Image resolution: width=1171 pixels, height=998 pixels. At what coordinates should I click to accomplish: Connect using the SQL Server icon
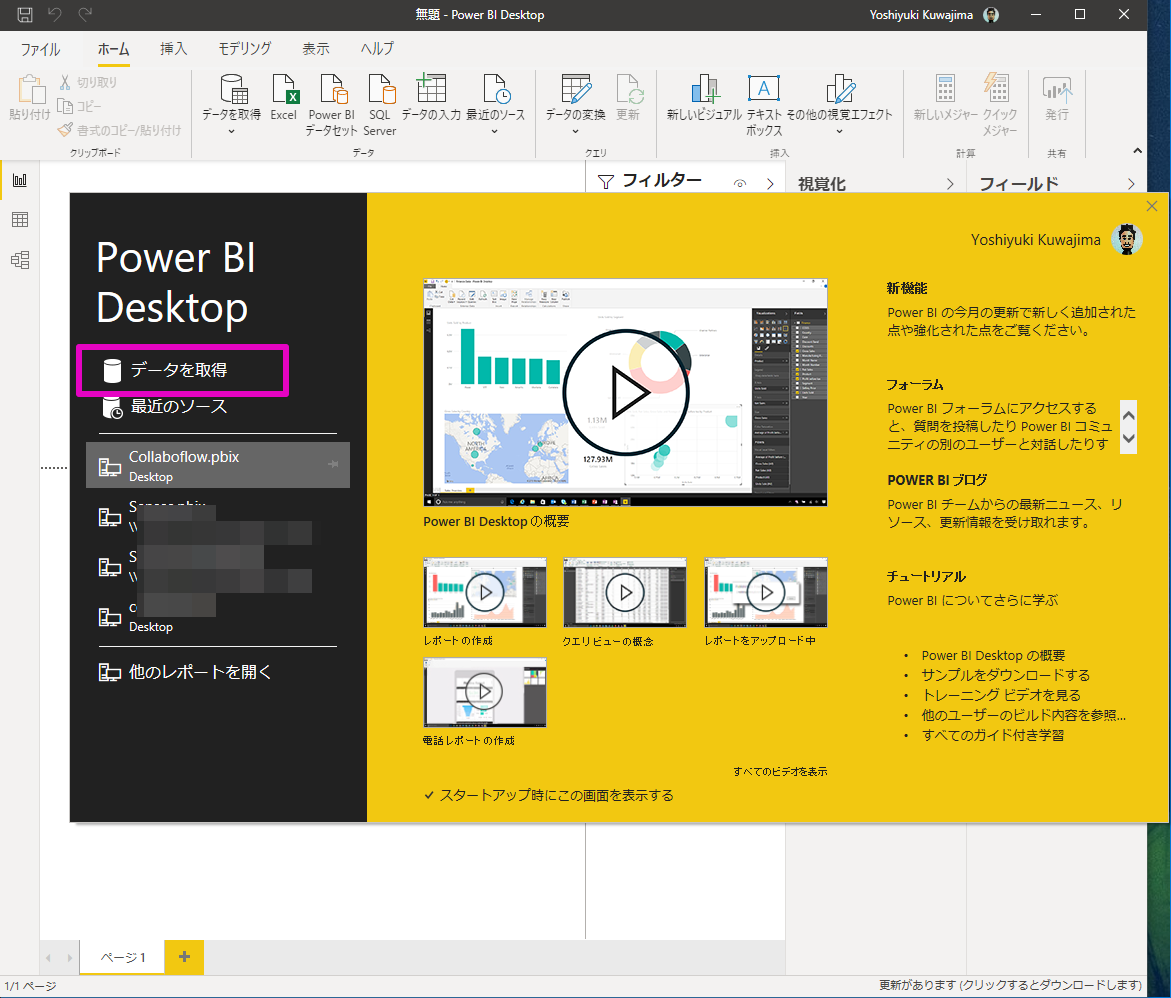381,90
